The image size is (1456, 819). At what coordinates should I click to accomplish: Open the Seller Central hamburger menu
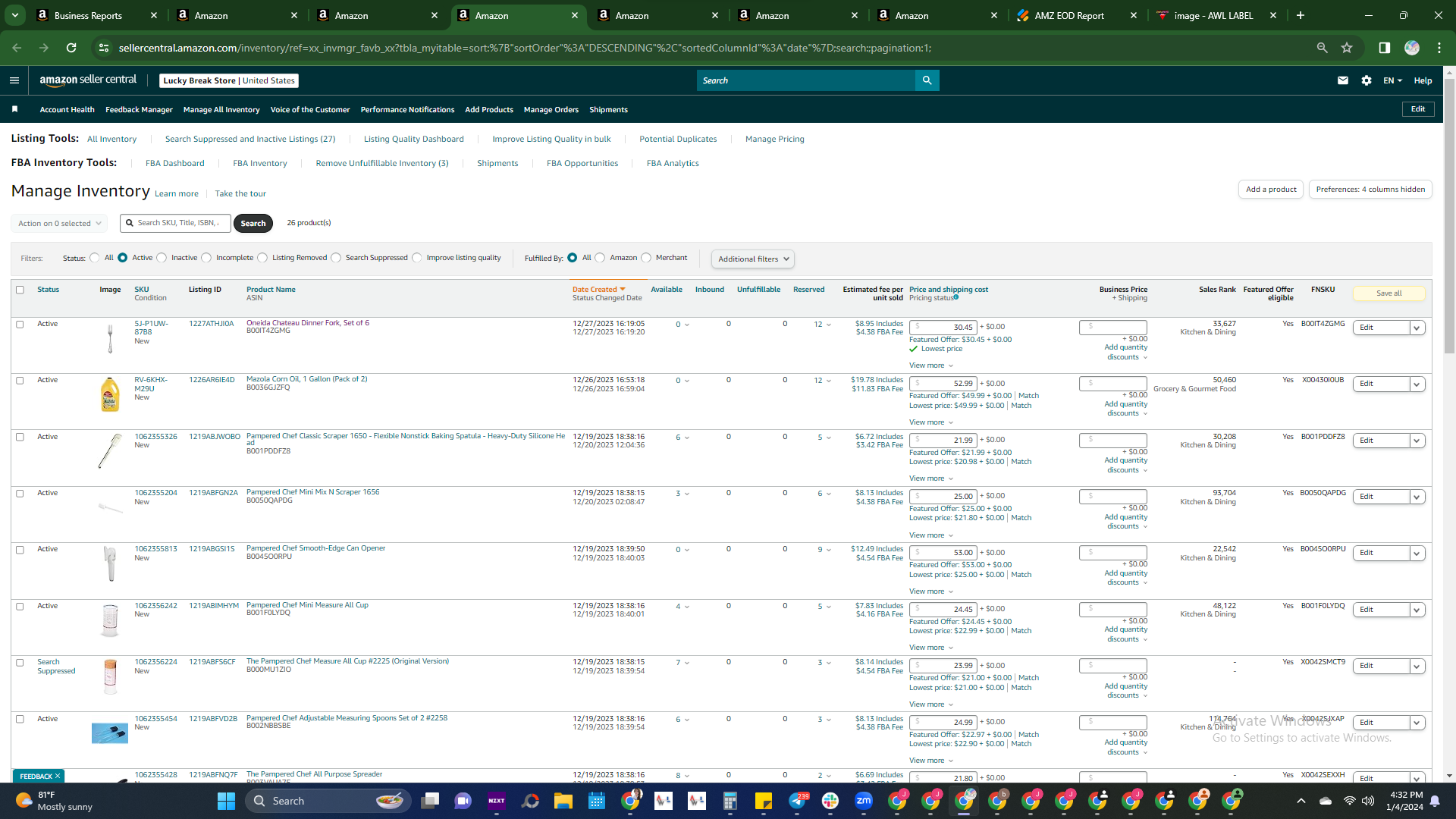click(14, 80)
